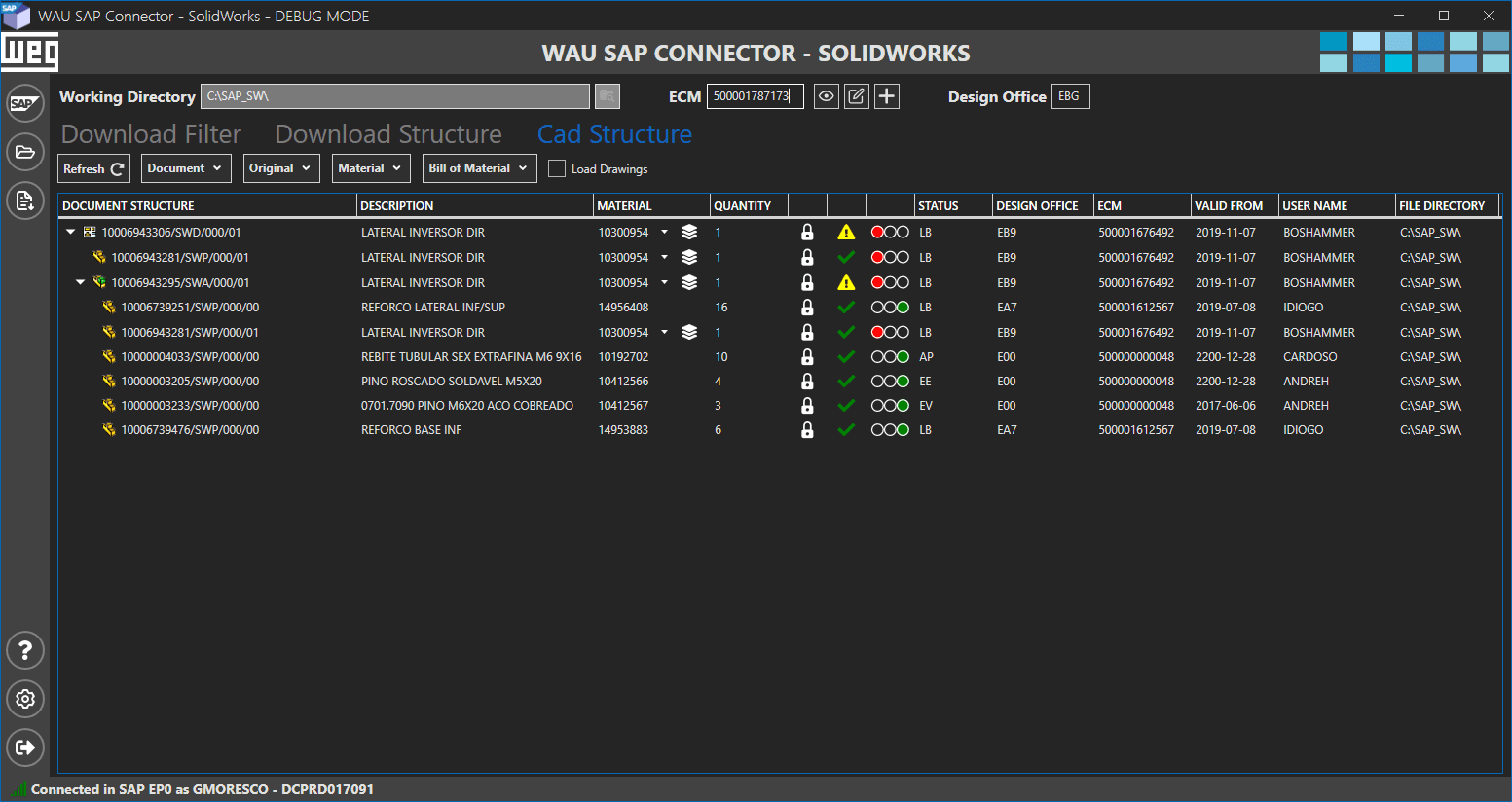Sort by DOCUMENT STRUCTURE column header

pos(207,205)
